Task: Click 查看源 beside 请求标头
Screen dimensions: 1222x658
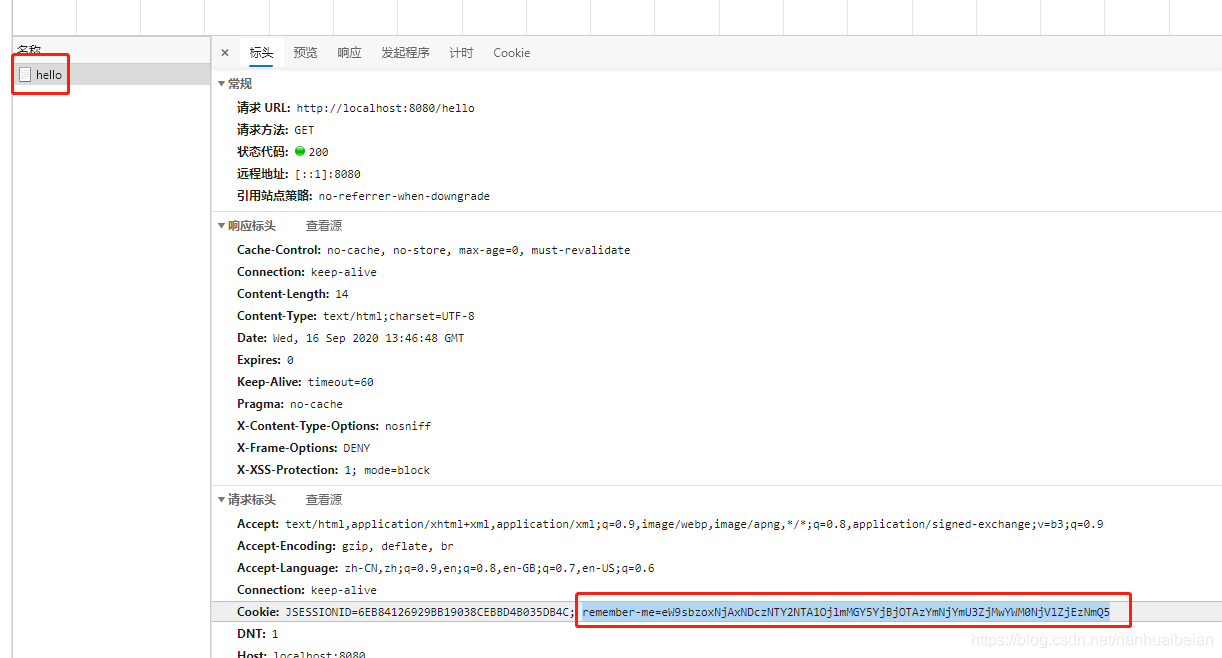Action: [322, 499]
